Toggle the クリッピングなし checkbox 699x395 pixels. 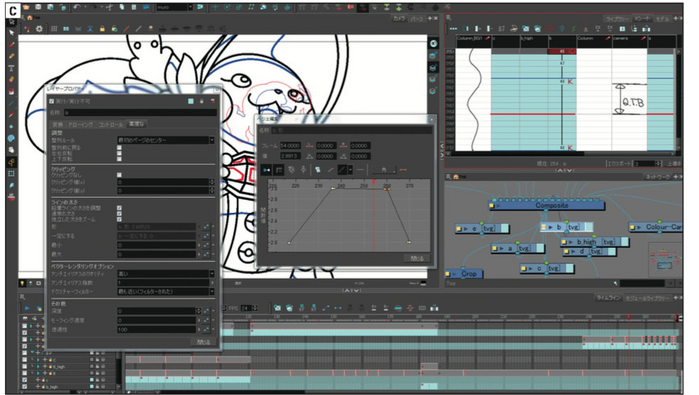(x=119, y=175)
